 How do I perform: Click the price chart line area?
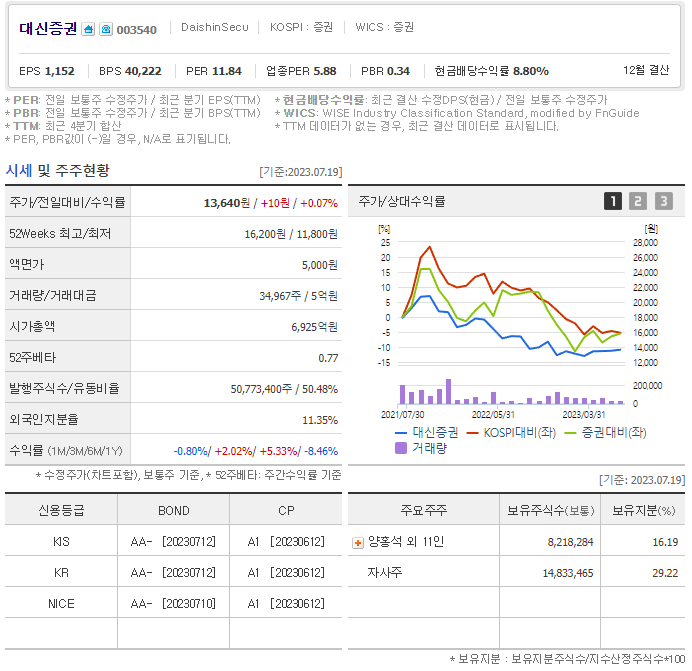pos(512,302)
